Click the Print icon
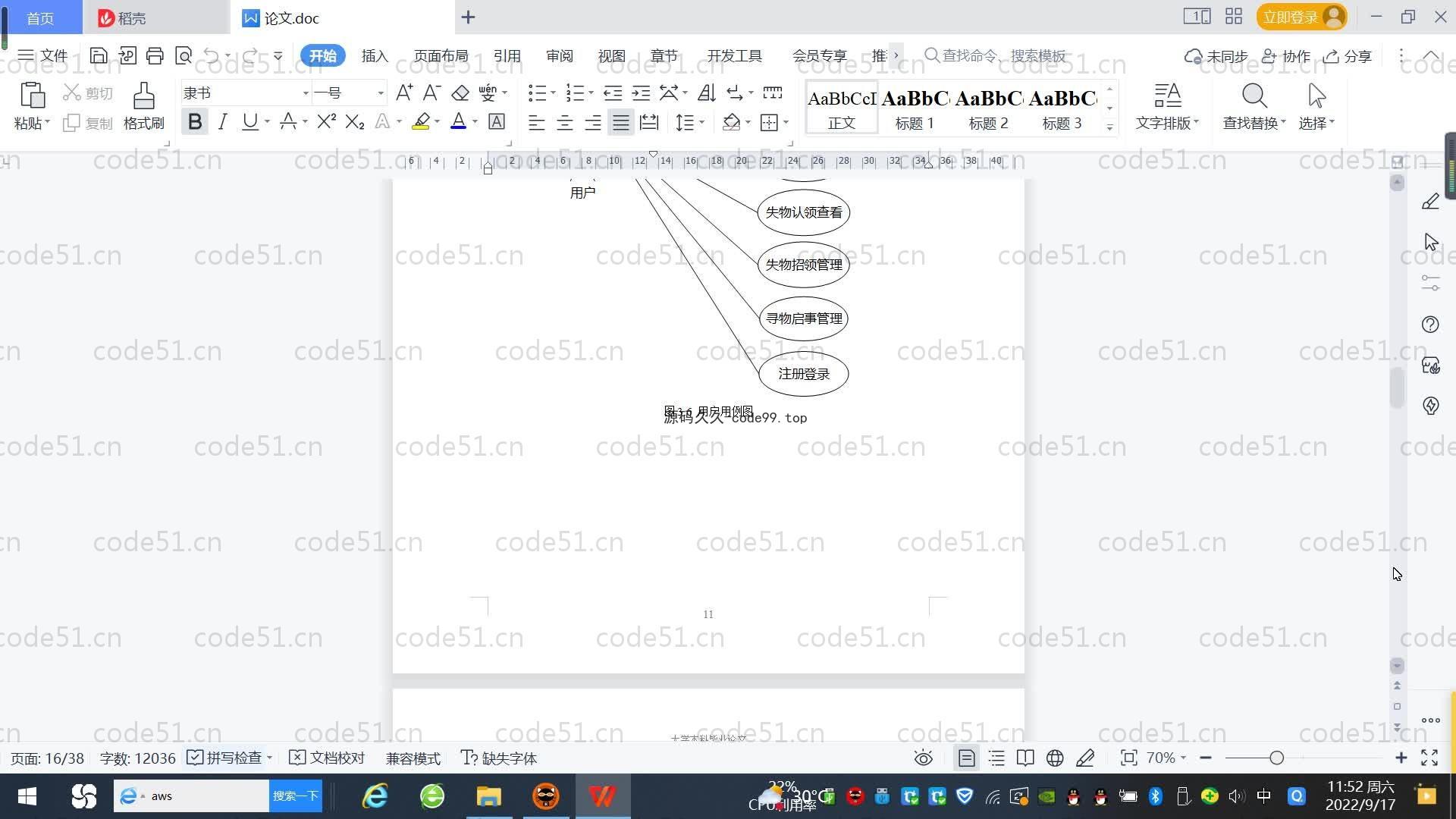The height and width of the screenshot is (819, 1456). (x=155, y=55)
